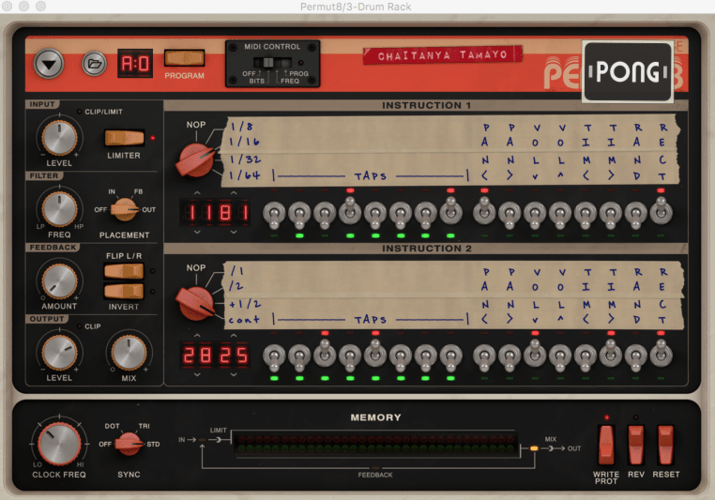The width and height of the screenshot is (715, 500).
Task: Turn the Instruction 1 operator selector knob
Action: point(196,160)
